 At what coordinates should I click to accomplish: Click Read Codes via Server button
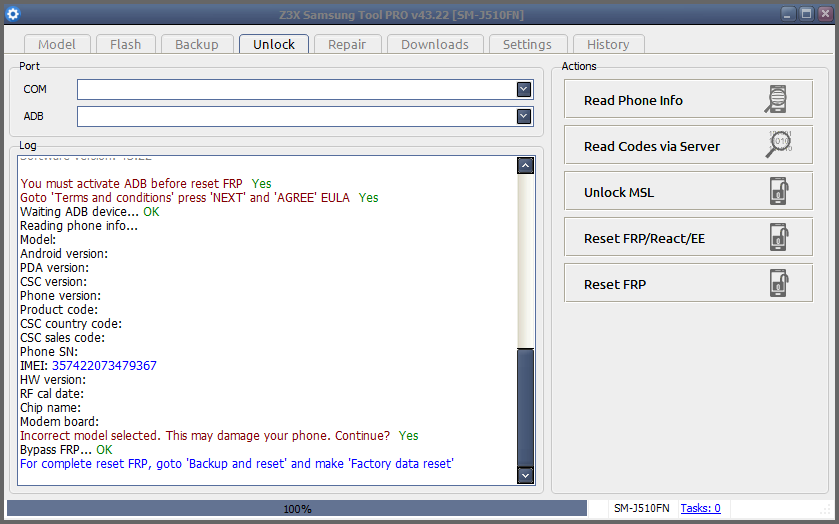pyautogui.click(x=688, y=145)
